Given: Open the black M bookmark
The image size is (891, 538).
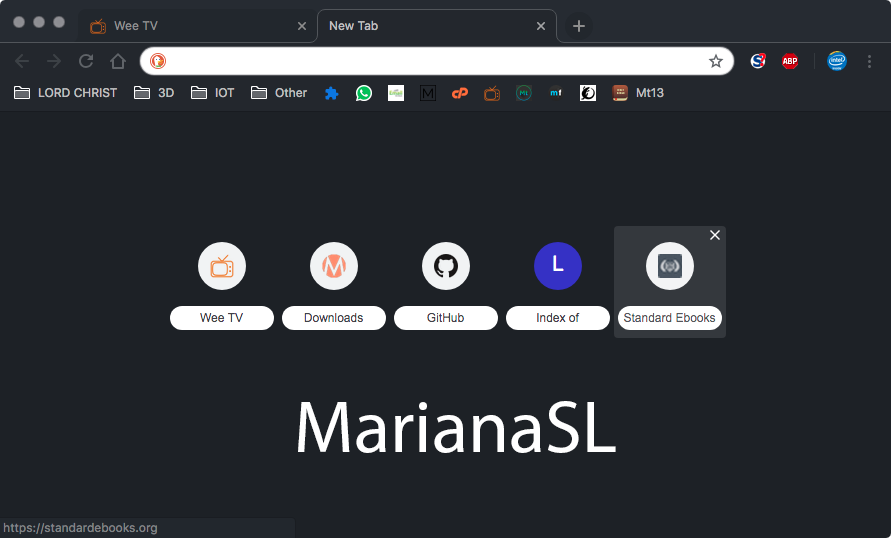Looking at the screenshot, I should pyautogui.click(x=428, y=93).
